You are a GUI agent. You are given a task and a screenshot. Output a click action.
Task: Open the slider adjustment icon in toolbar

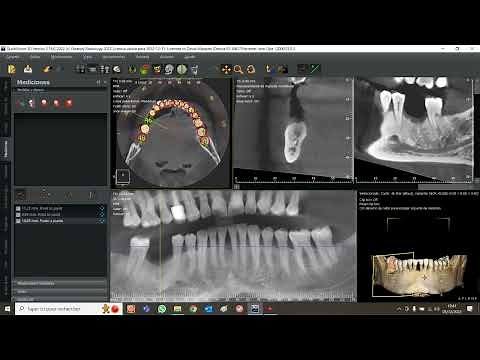point(105,69)
